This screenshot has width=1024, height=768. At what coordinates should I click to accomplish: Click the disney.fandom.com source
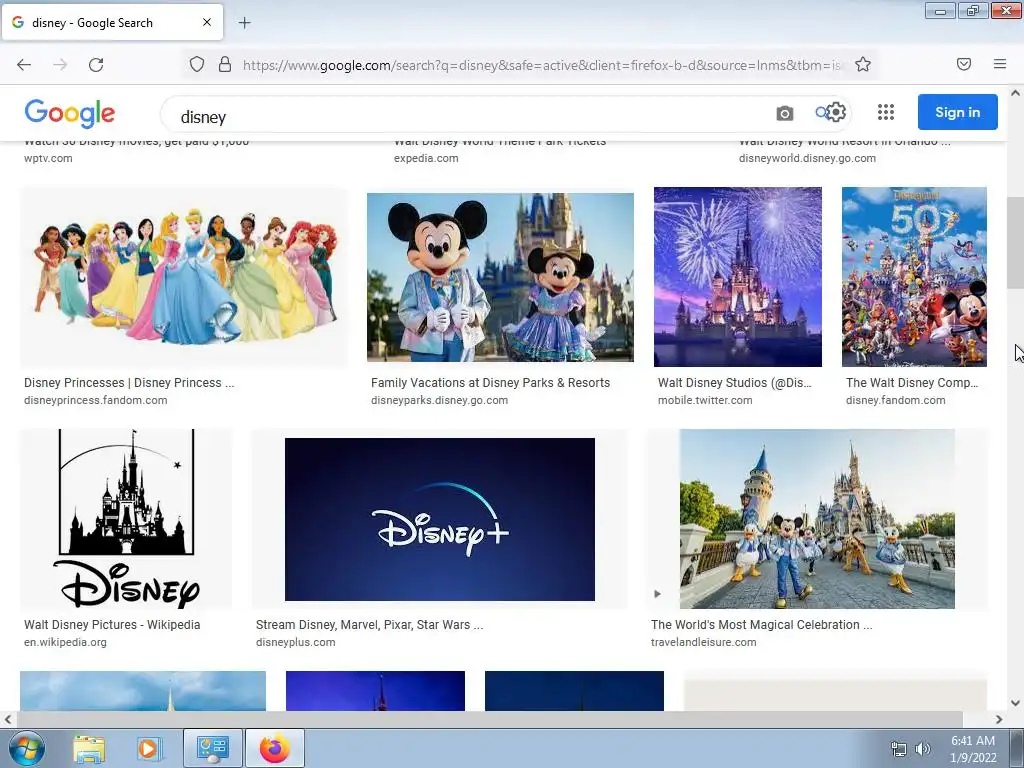click(x=895, y=400)
